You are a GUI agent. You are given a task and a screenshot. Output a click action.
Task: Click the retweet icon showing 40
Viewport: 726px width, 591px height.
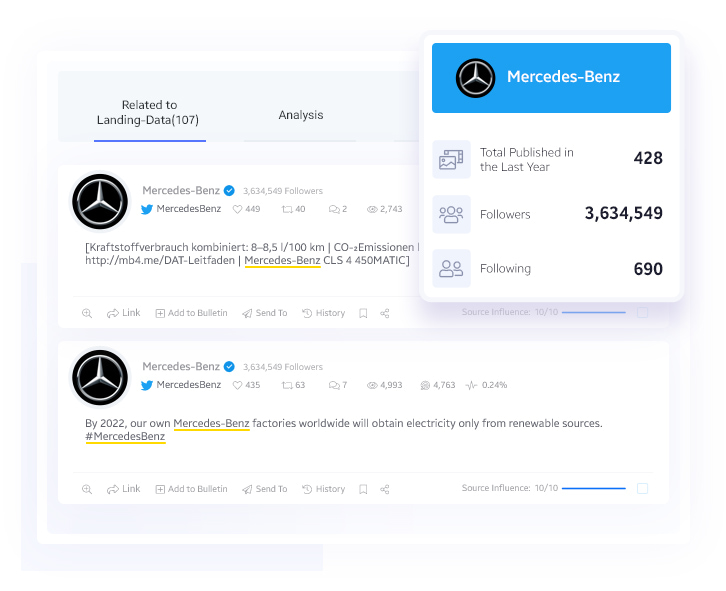(287, 209)
